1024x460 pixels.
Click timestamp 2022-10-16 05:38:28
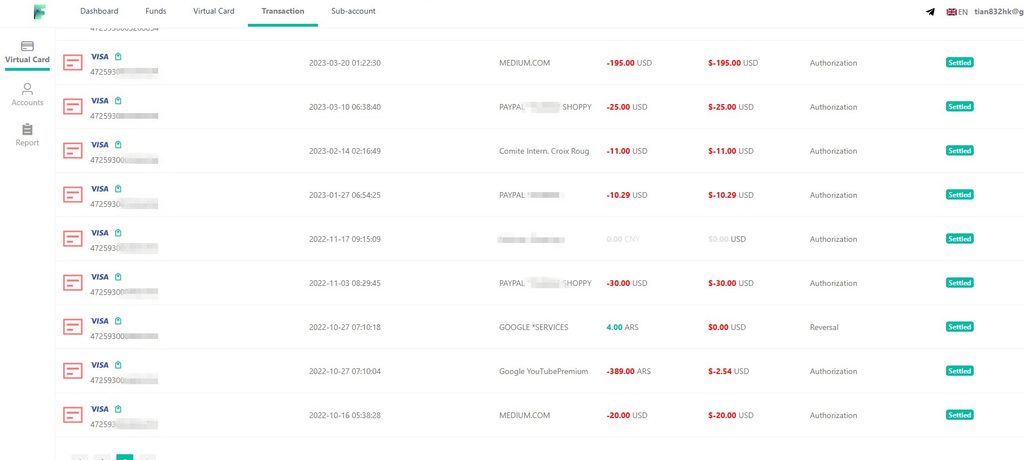[345, 415]
